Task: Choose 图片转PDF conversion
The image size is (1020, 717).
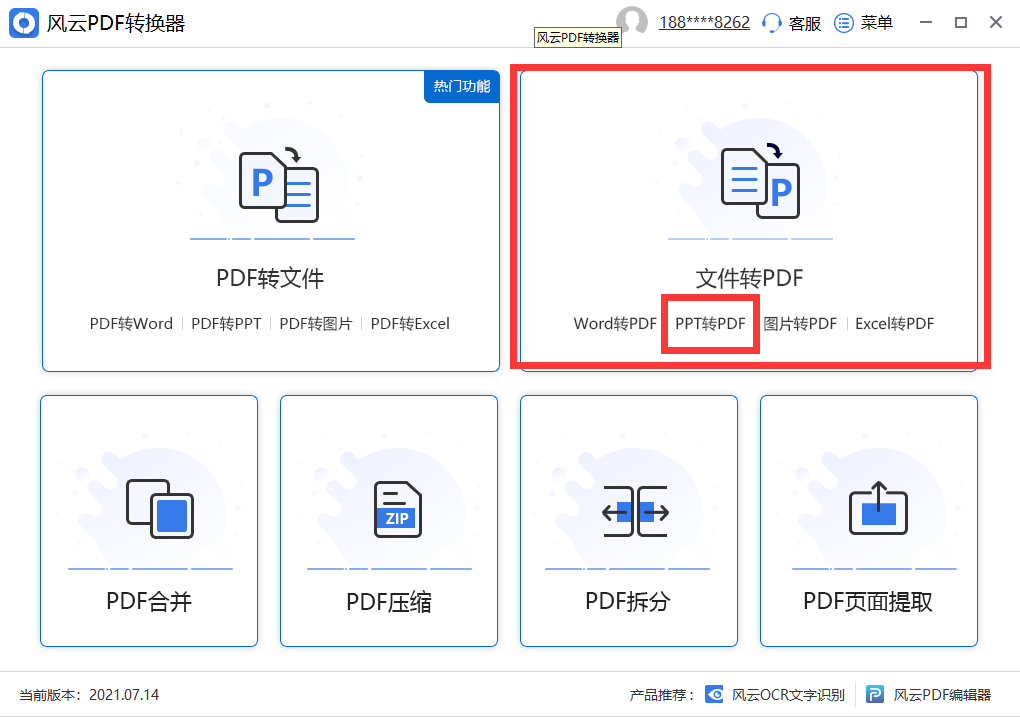Action: pos(800,323)
